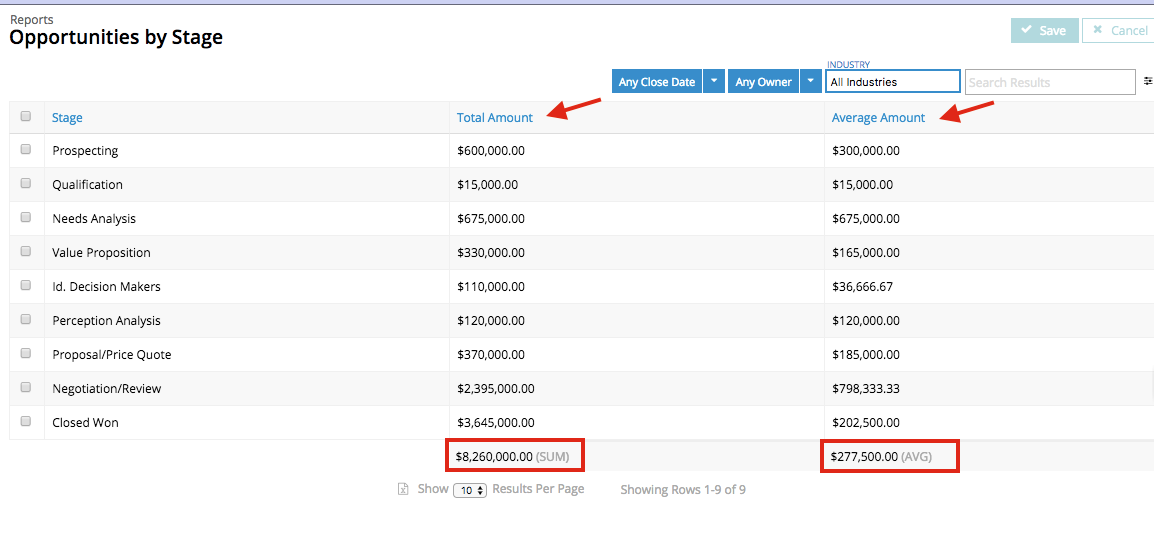Sort by the Total Amount column header

click(495, 118)
